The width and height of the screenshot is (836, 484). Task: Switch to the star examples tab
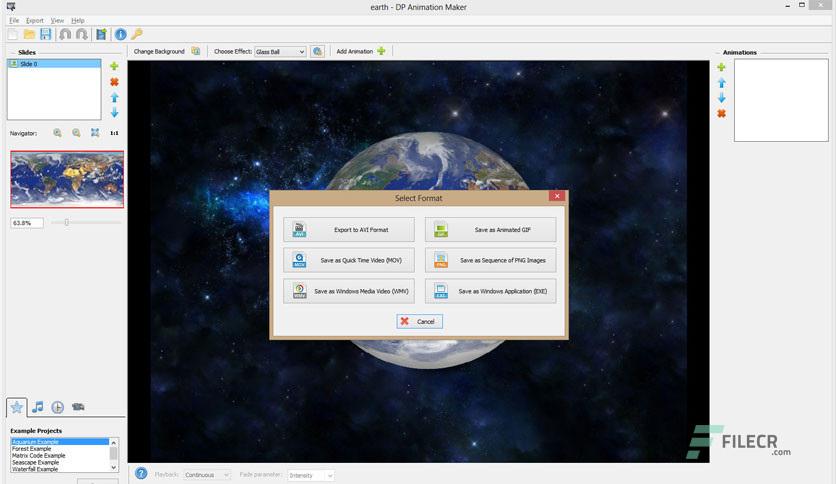(17, 407)
